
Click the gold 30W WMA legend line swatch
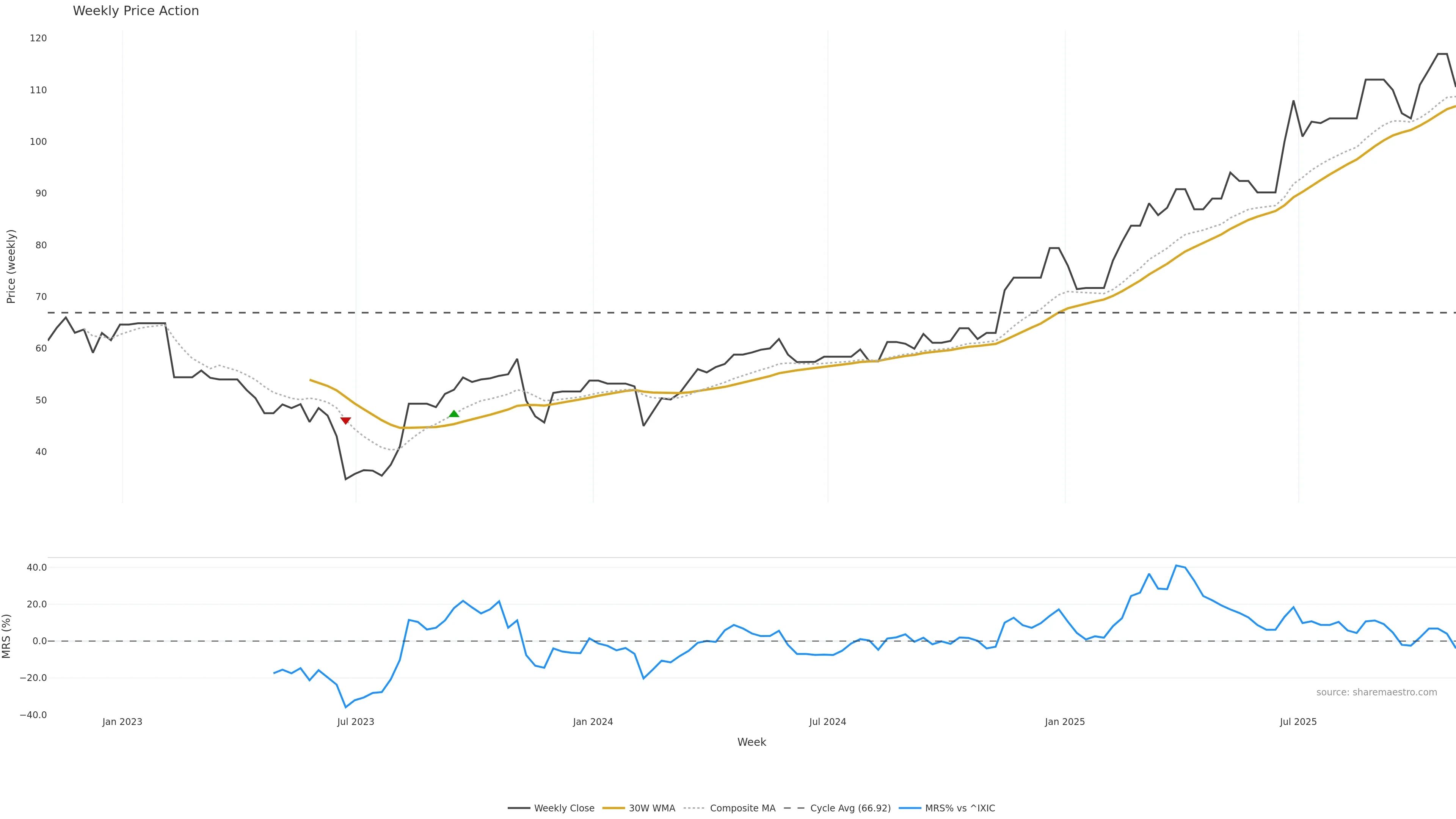point(614,808)
